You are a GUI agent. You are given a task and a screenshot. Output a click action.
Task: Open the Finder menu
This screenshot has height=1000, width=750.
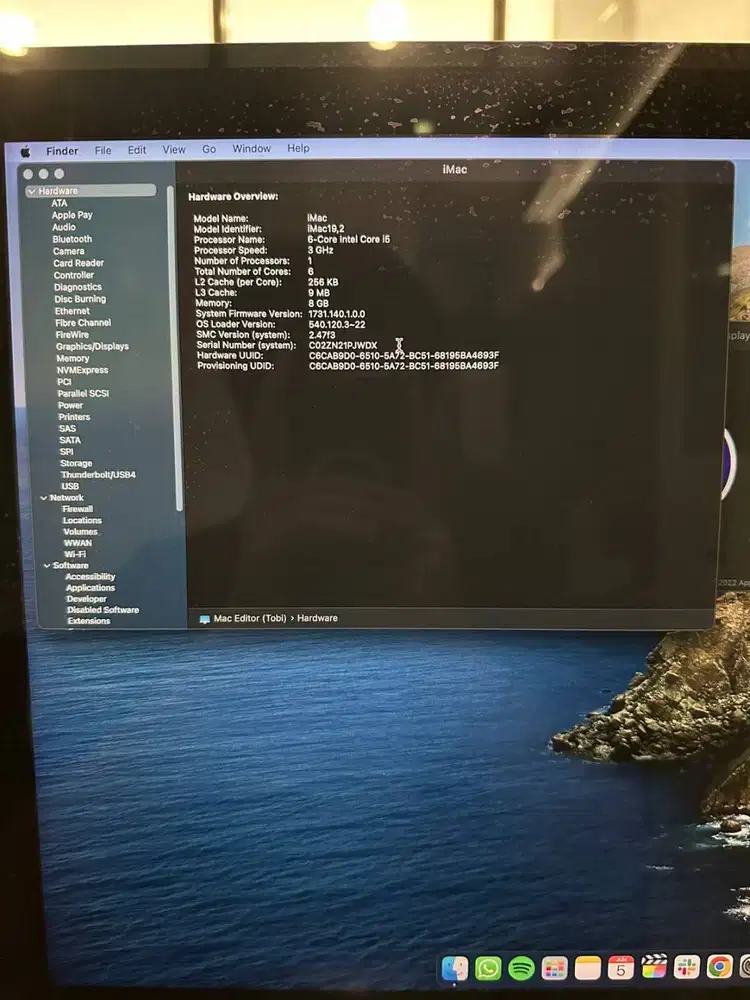[x=62, y=151]
